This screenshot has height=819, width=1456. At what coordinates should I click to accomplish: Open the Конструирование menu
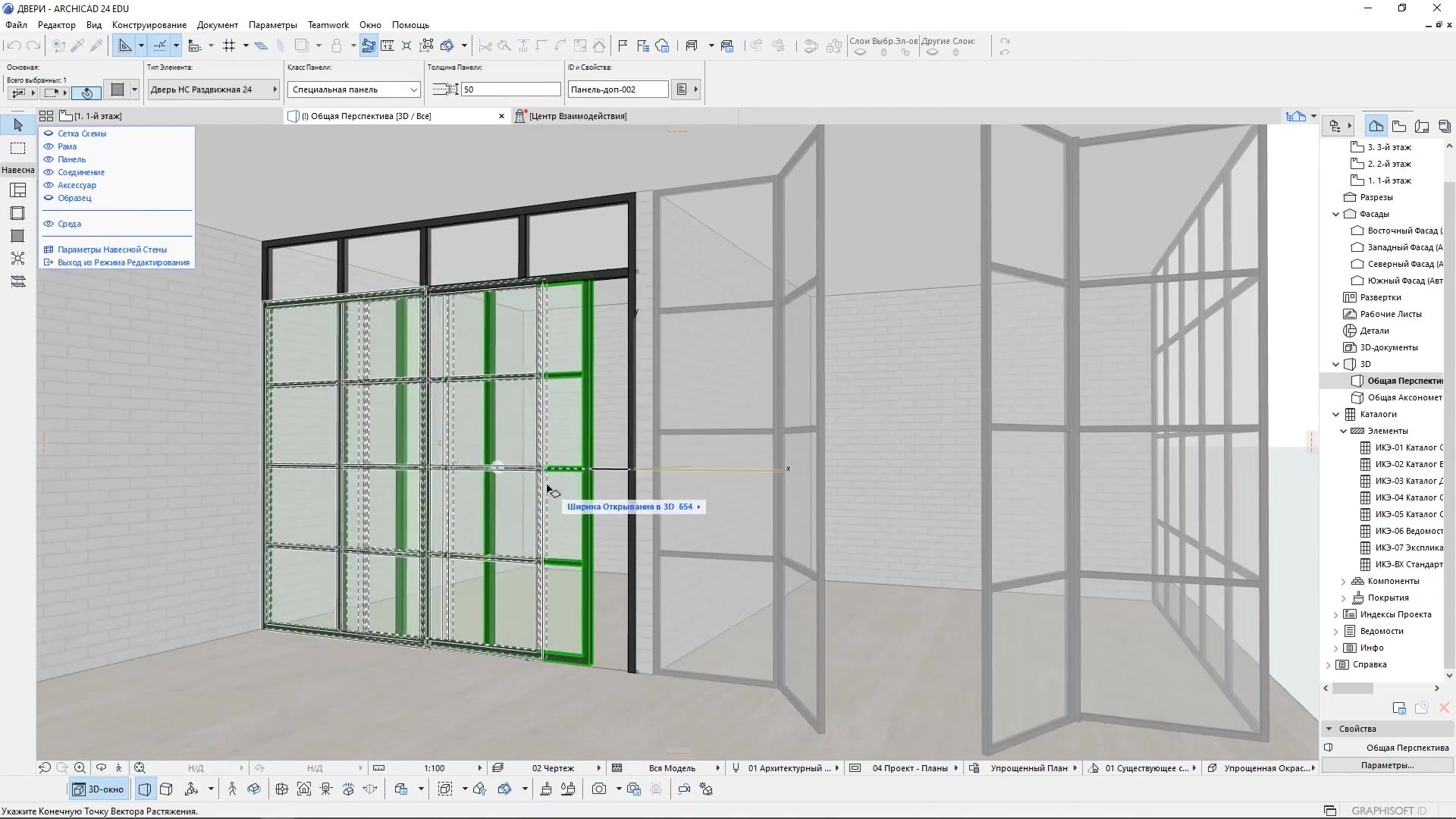(149, 25)
